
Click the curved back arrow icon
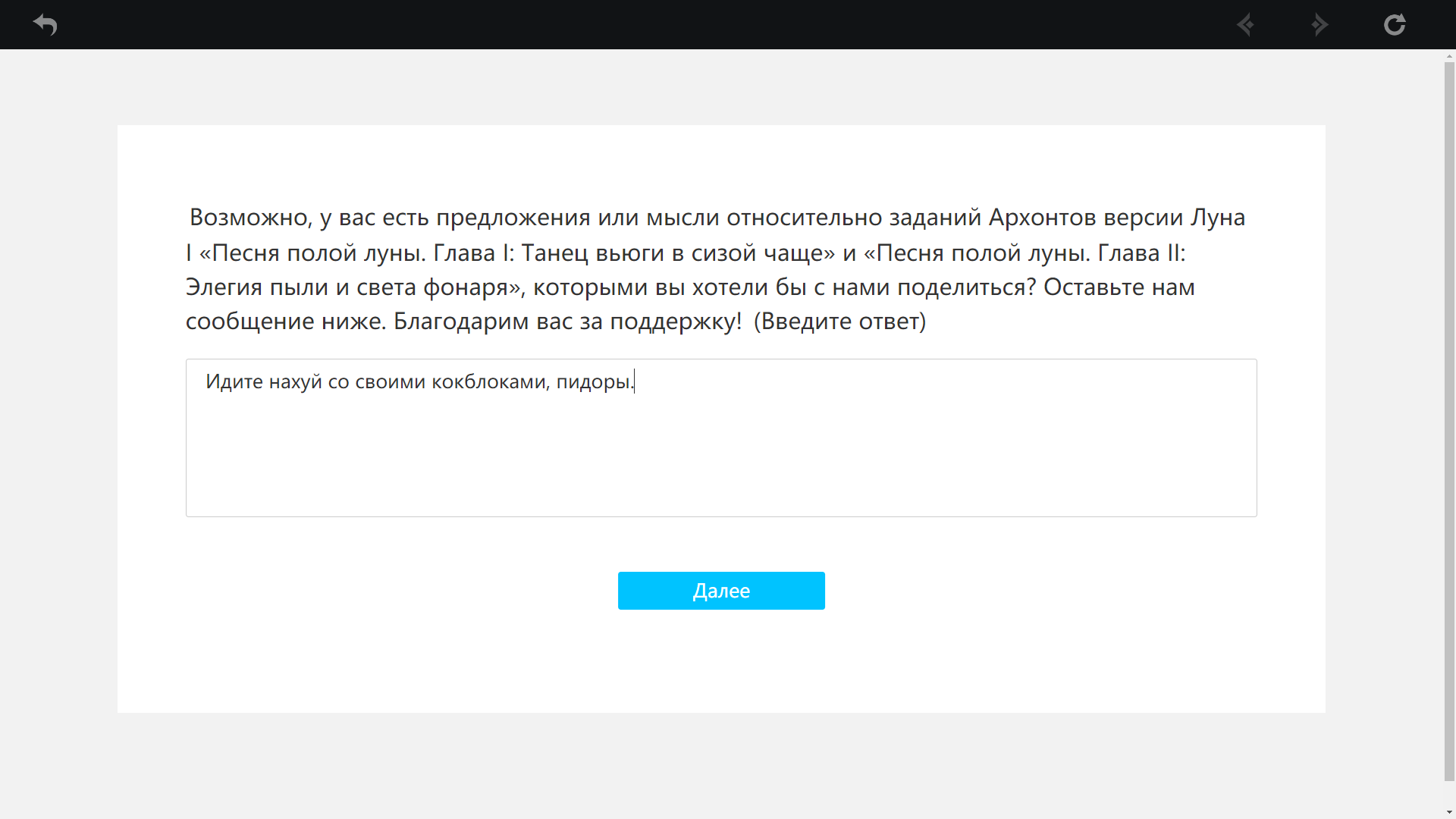[45, 24]
